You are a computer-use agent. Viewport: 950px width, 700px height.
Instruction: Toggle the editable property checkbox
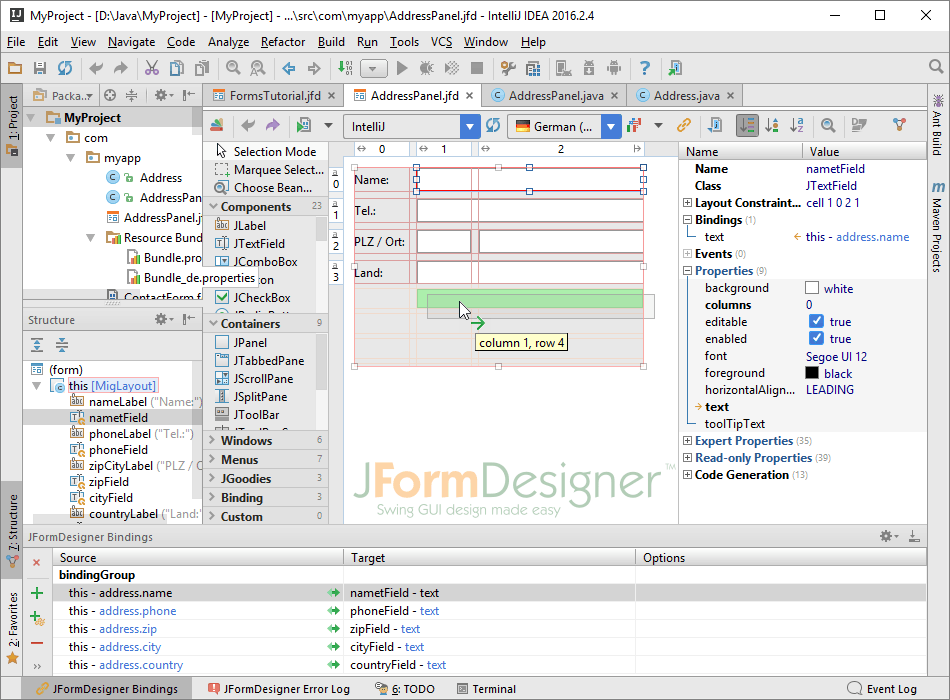816,321
